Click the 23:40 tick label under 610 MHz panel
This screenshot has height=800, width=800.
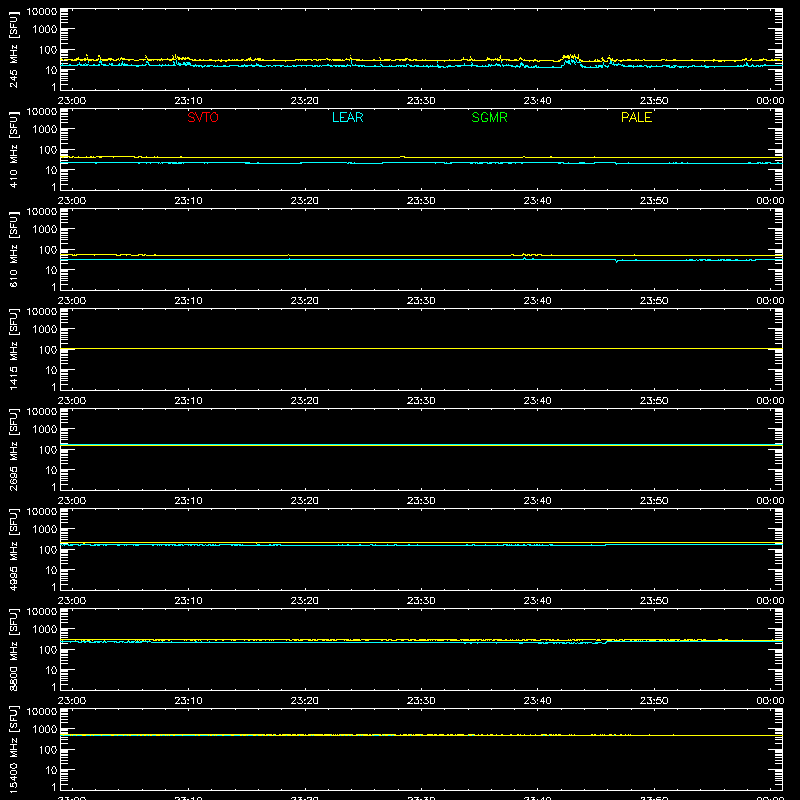click(x=537, y=301)
